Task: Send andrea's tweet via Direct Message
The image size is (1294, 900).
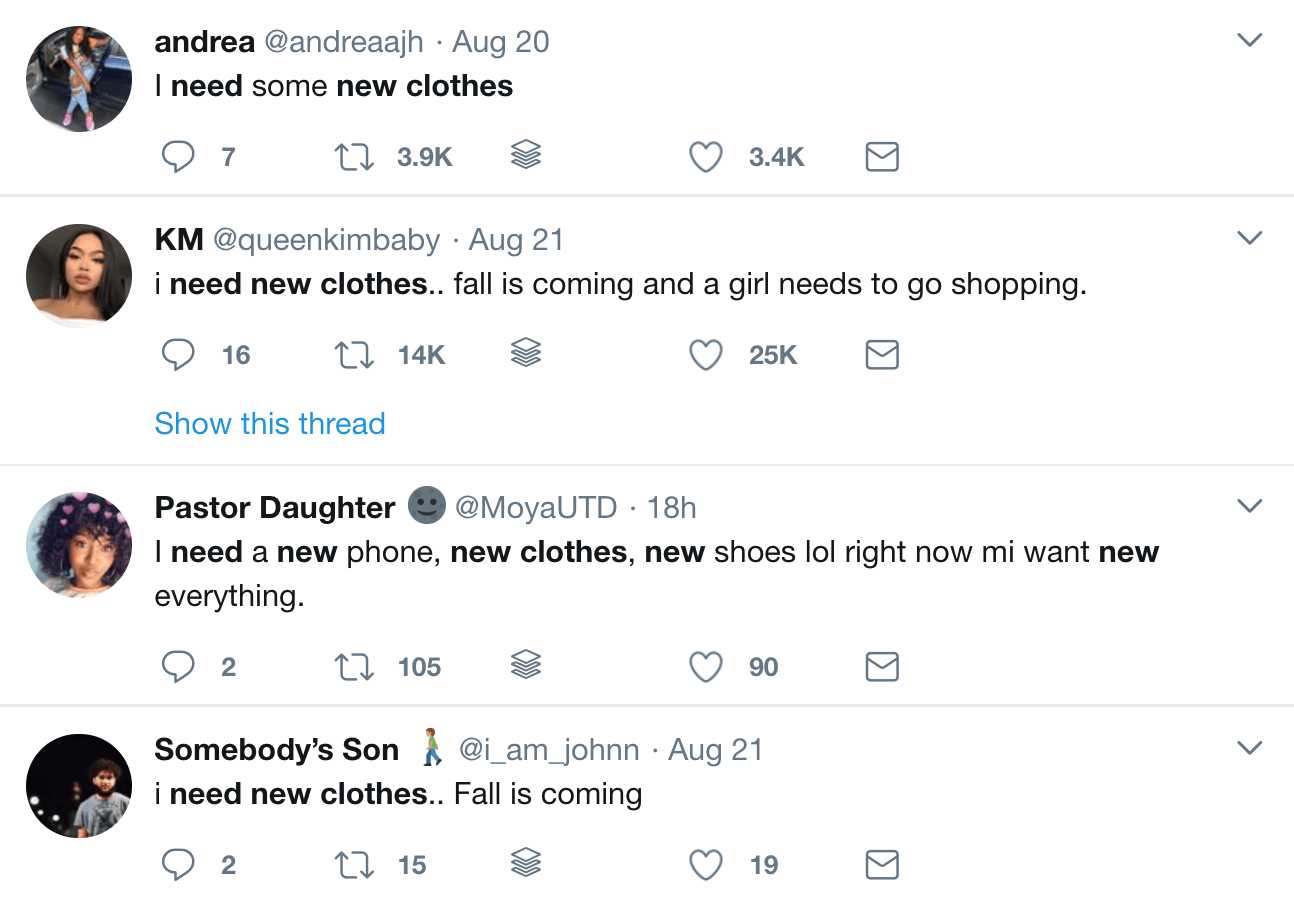Action: (x=881, y=156)
